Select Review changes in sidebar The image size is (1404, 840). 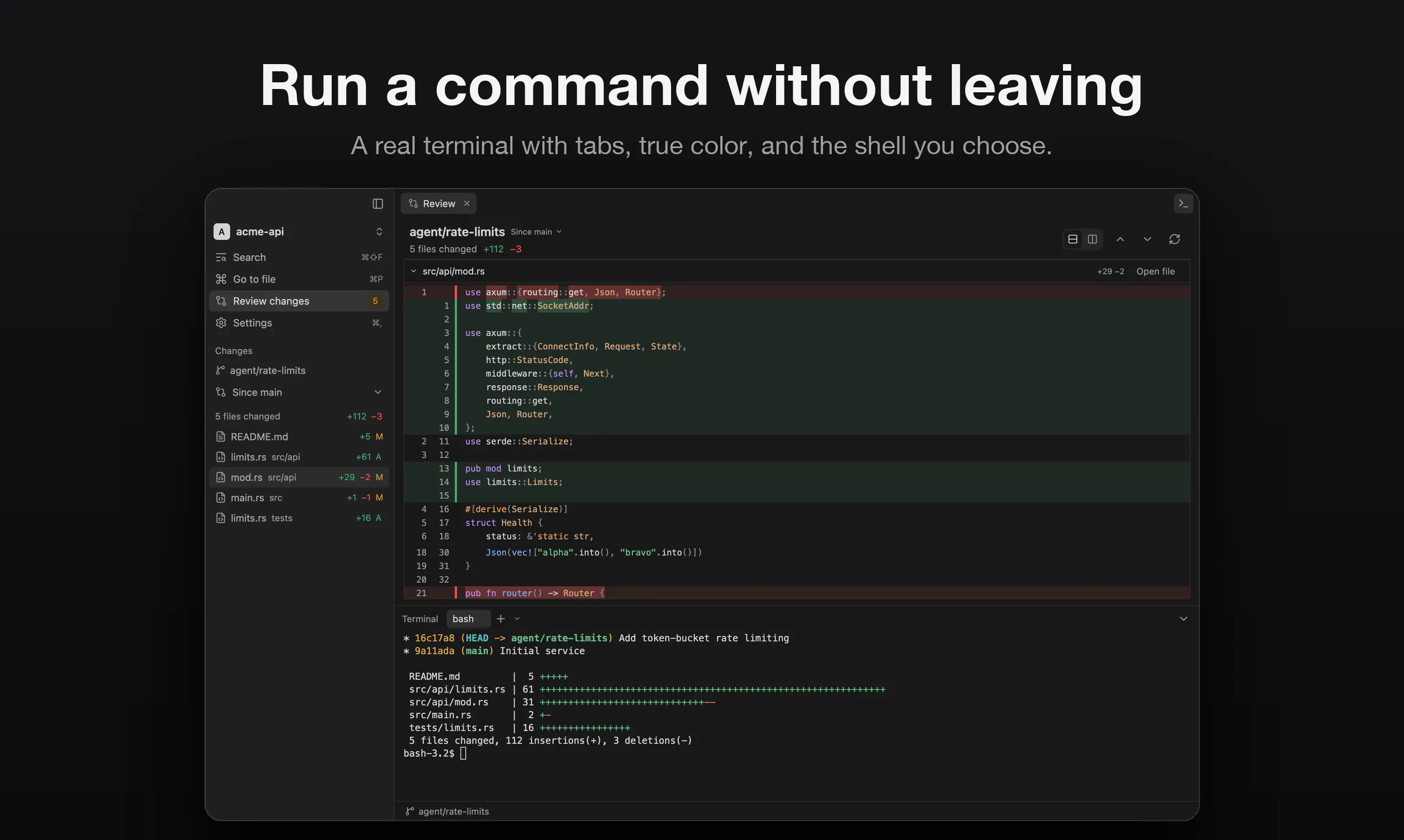(299, 301)
